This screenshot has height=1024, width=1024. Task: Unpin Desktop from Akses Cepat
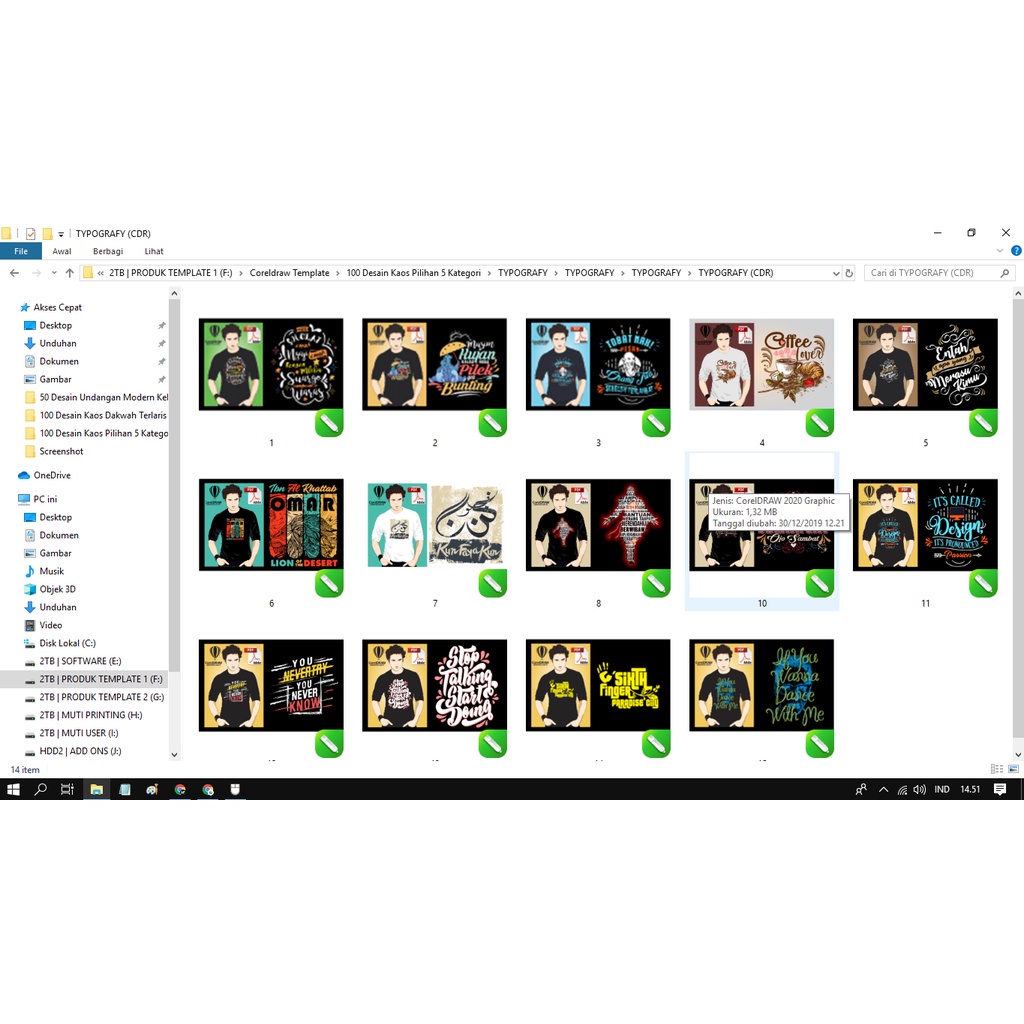[162, 326]
